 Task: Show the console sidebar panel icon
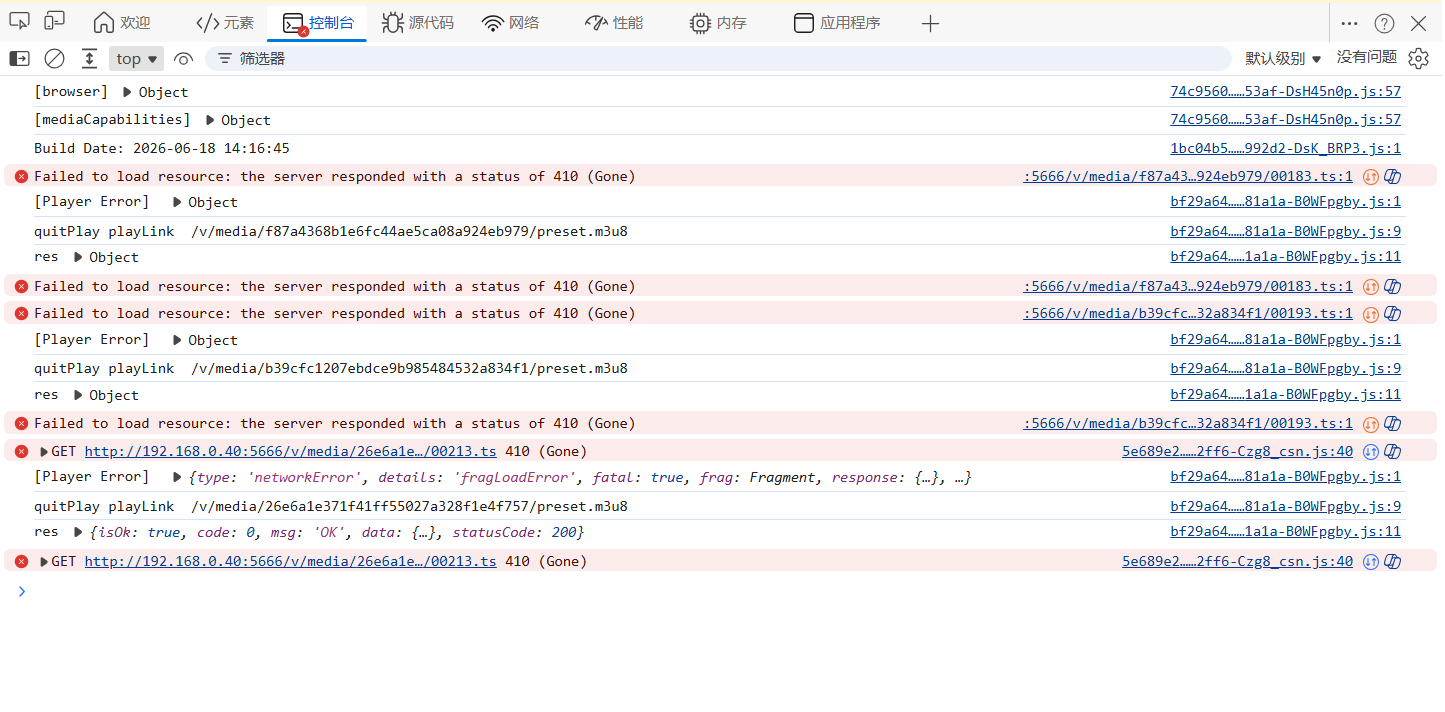19,59
